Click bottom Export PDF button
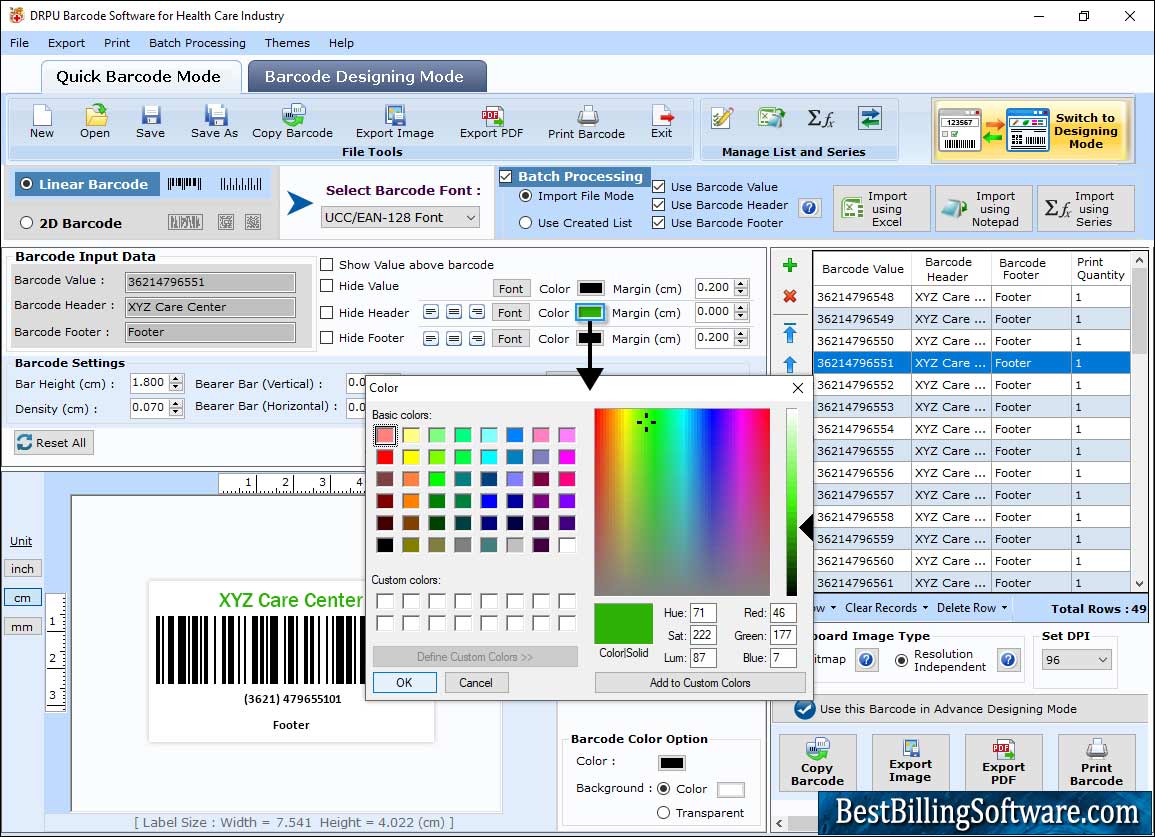 [x=1003, y=762]
